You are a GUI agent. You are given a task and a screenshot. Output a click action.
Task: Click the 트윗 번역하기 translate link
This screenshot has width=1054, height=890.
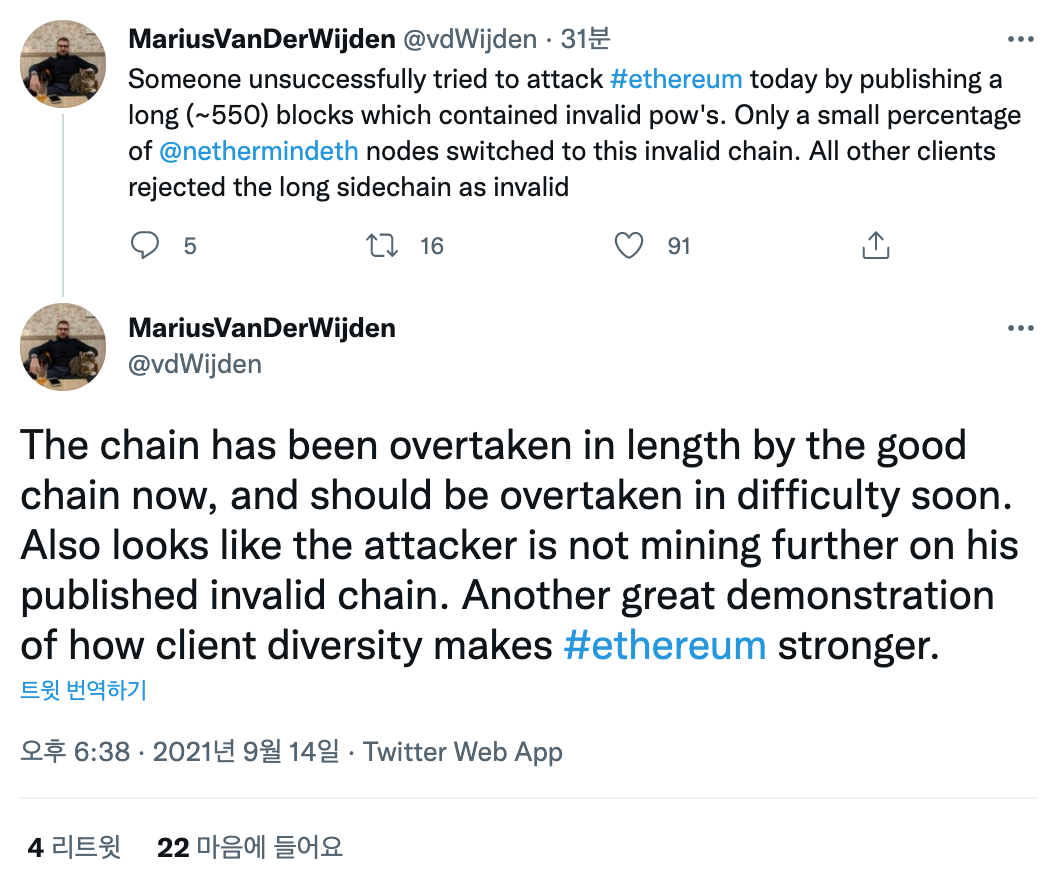point(84,691)
